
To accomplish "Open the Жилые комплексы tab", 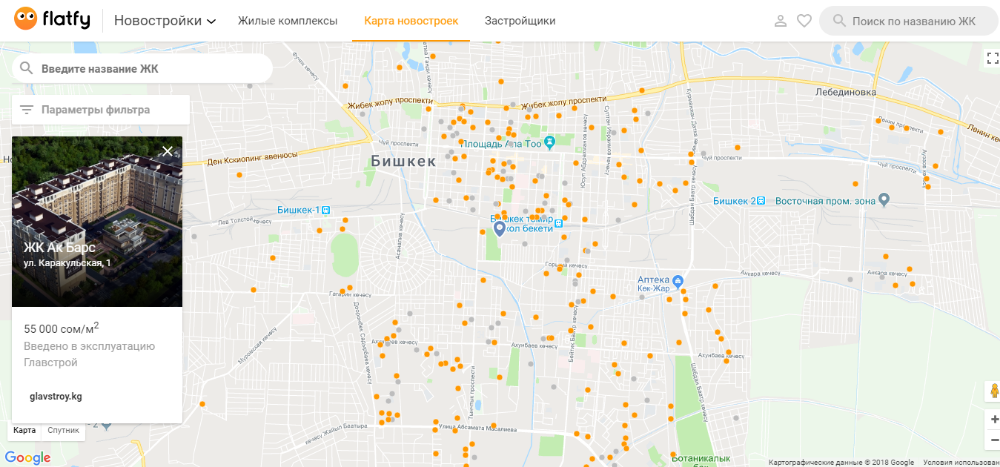I will pos(287,21).
